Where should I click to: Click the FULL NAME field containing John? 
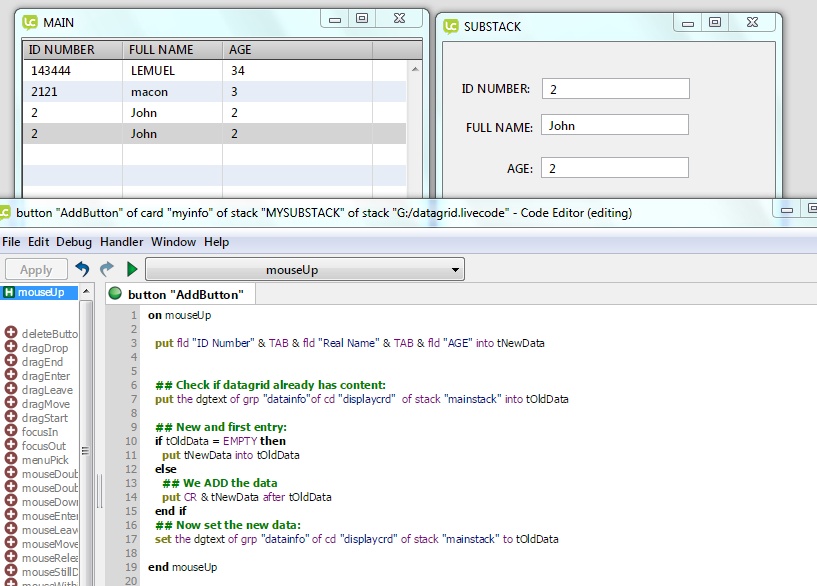615,126
